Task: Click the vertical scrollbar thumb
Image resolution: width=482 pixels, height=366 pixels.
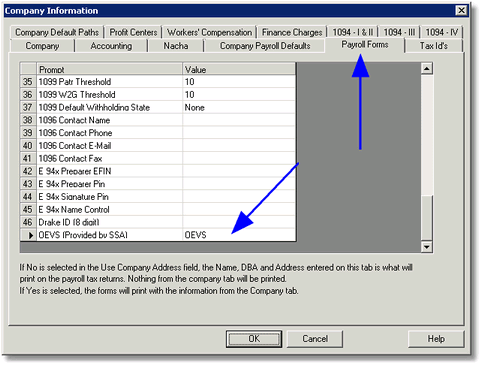Action: [x=427, y=218]
